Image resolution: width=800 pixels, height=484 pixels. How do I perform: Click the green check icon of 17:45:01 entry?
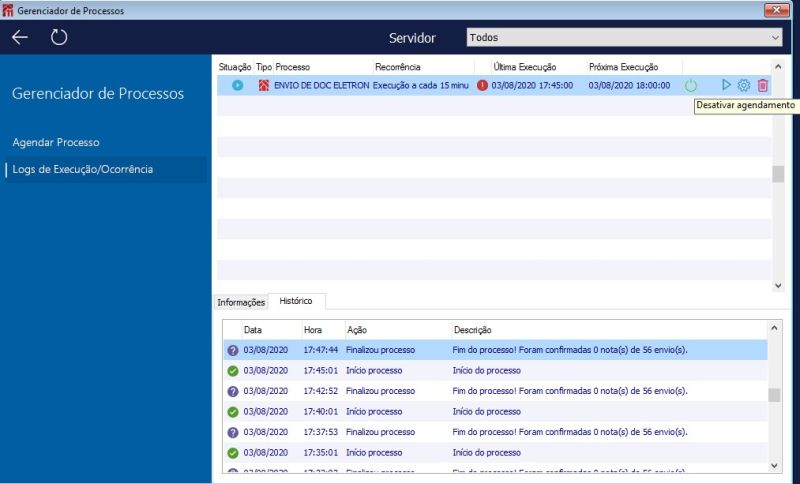pos(233,371)
